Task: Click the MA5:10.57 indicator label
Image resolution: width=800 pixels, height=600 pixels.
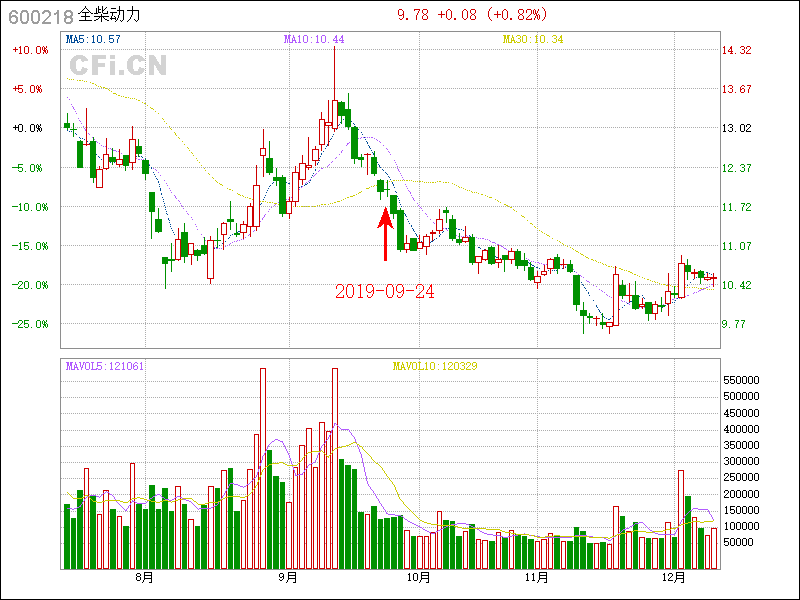Action: point(93,39)
